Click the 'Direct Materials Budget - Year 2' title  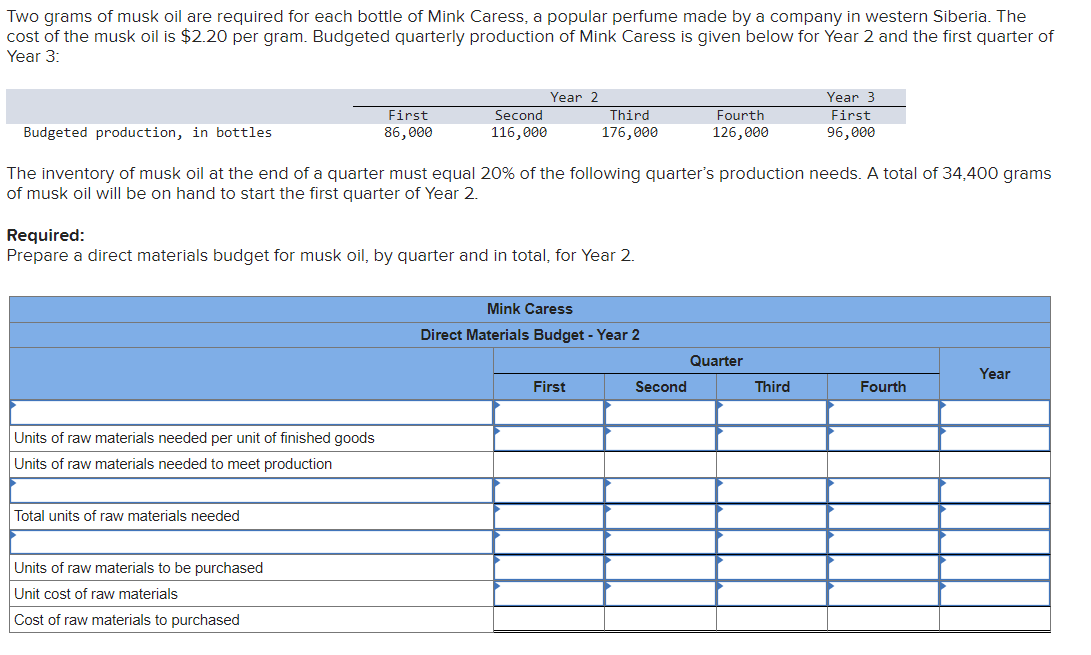529,335
